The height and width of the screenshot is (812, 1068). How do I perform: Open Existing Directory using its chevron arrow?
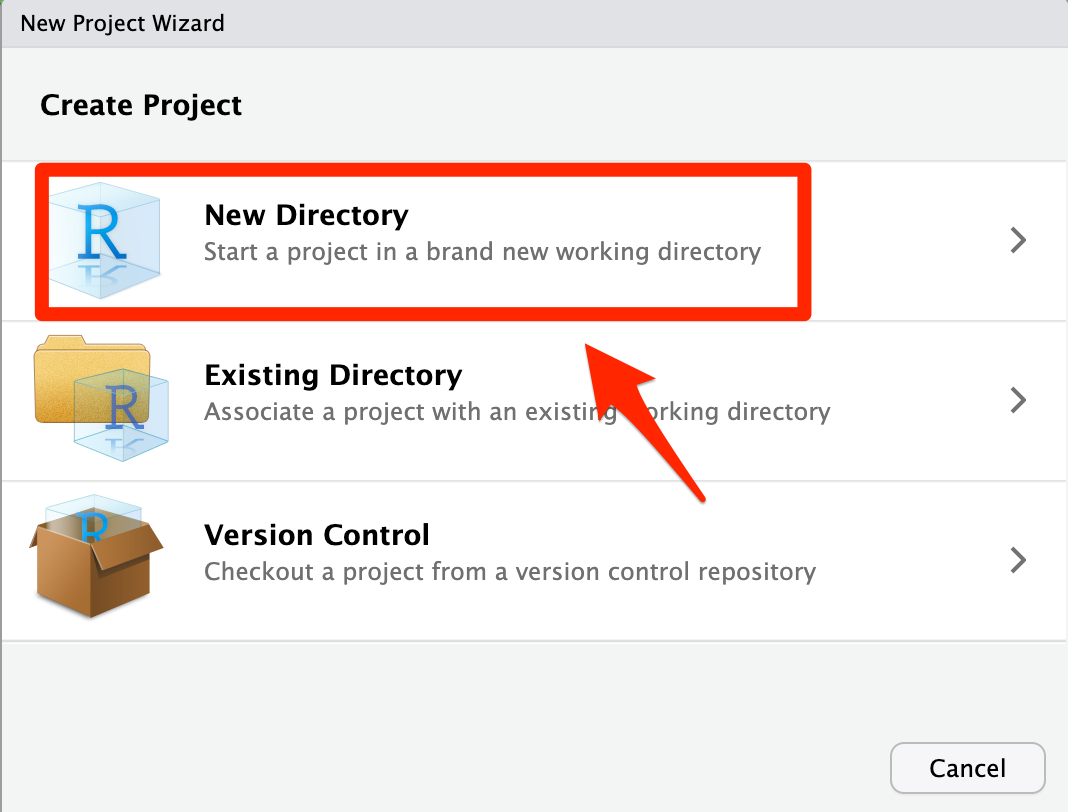(1018, 400)
